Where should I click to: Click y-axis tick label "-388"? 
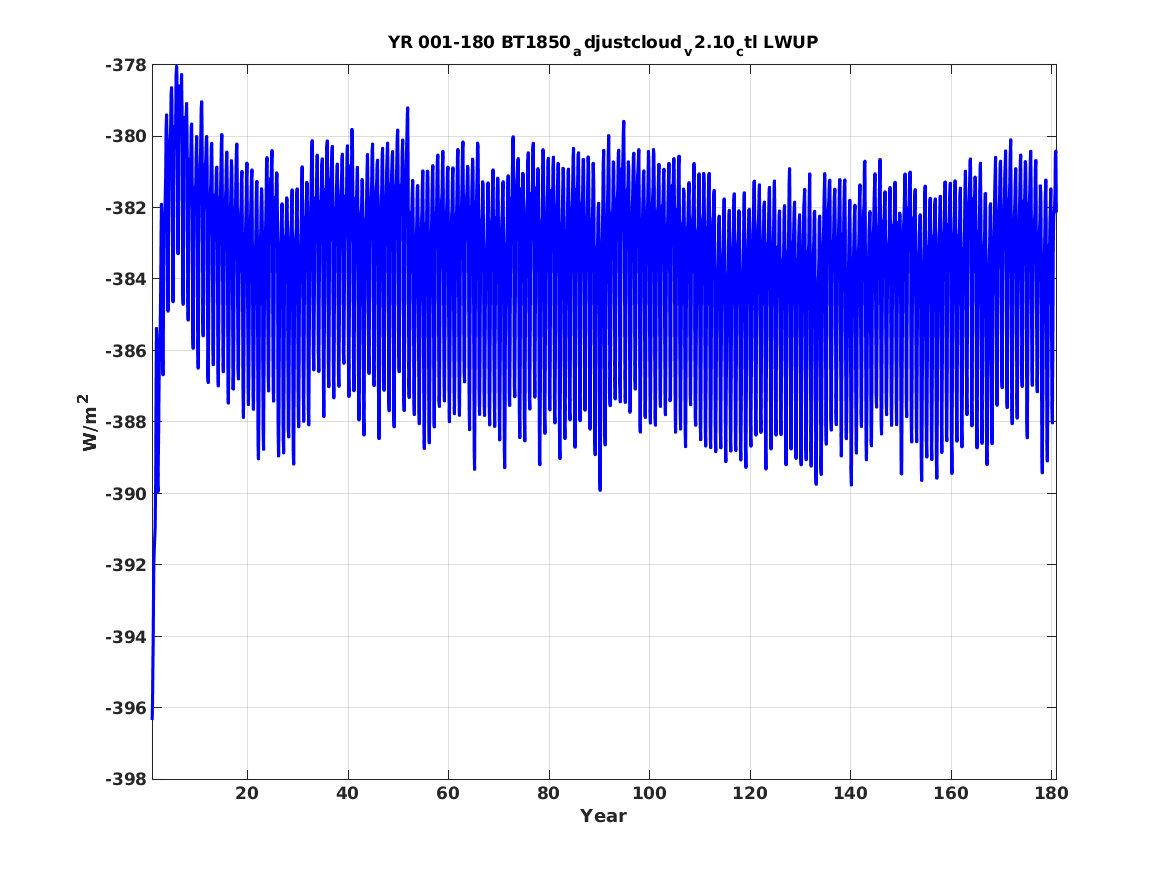coord(125,423)
